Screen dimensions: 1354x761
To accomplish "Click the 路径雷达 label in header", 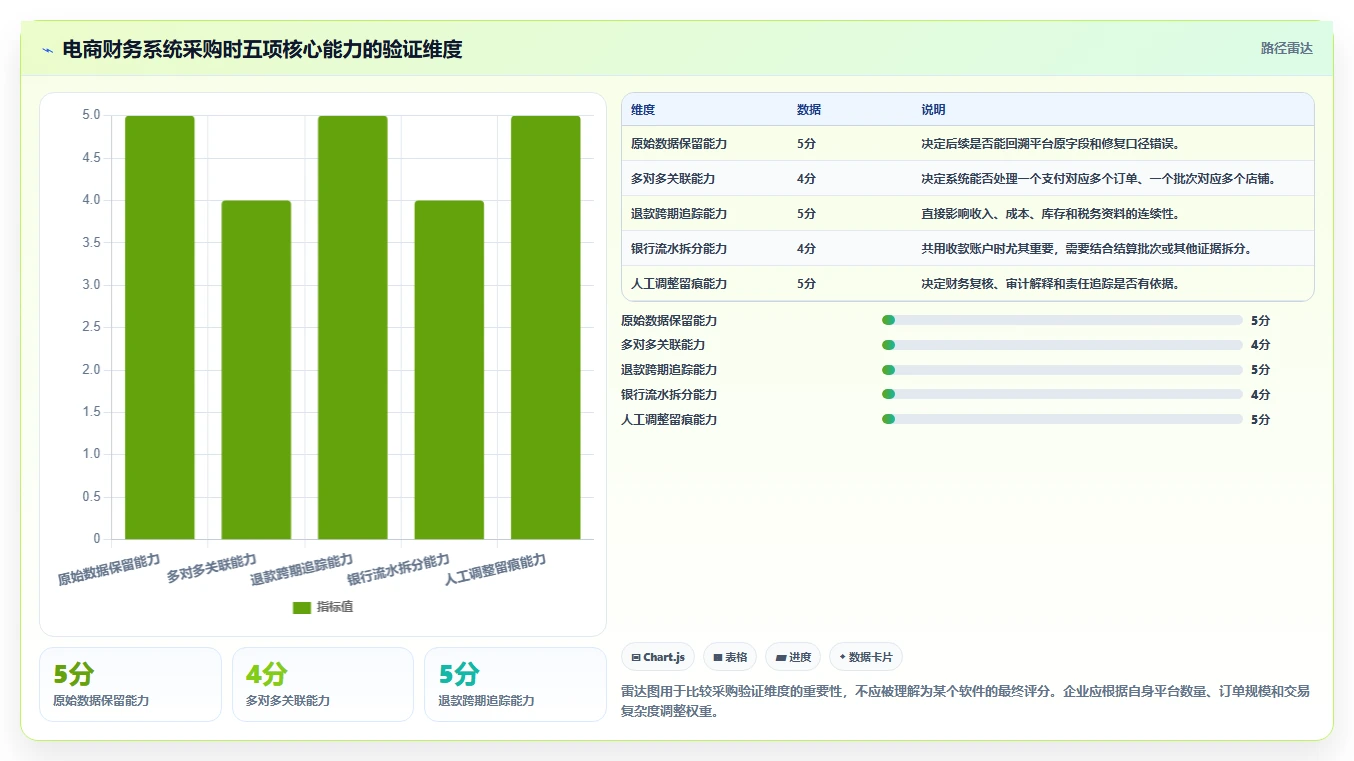I will click(x=1286, y=48).
